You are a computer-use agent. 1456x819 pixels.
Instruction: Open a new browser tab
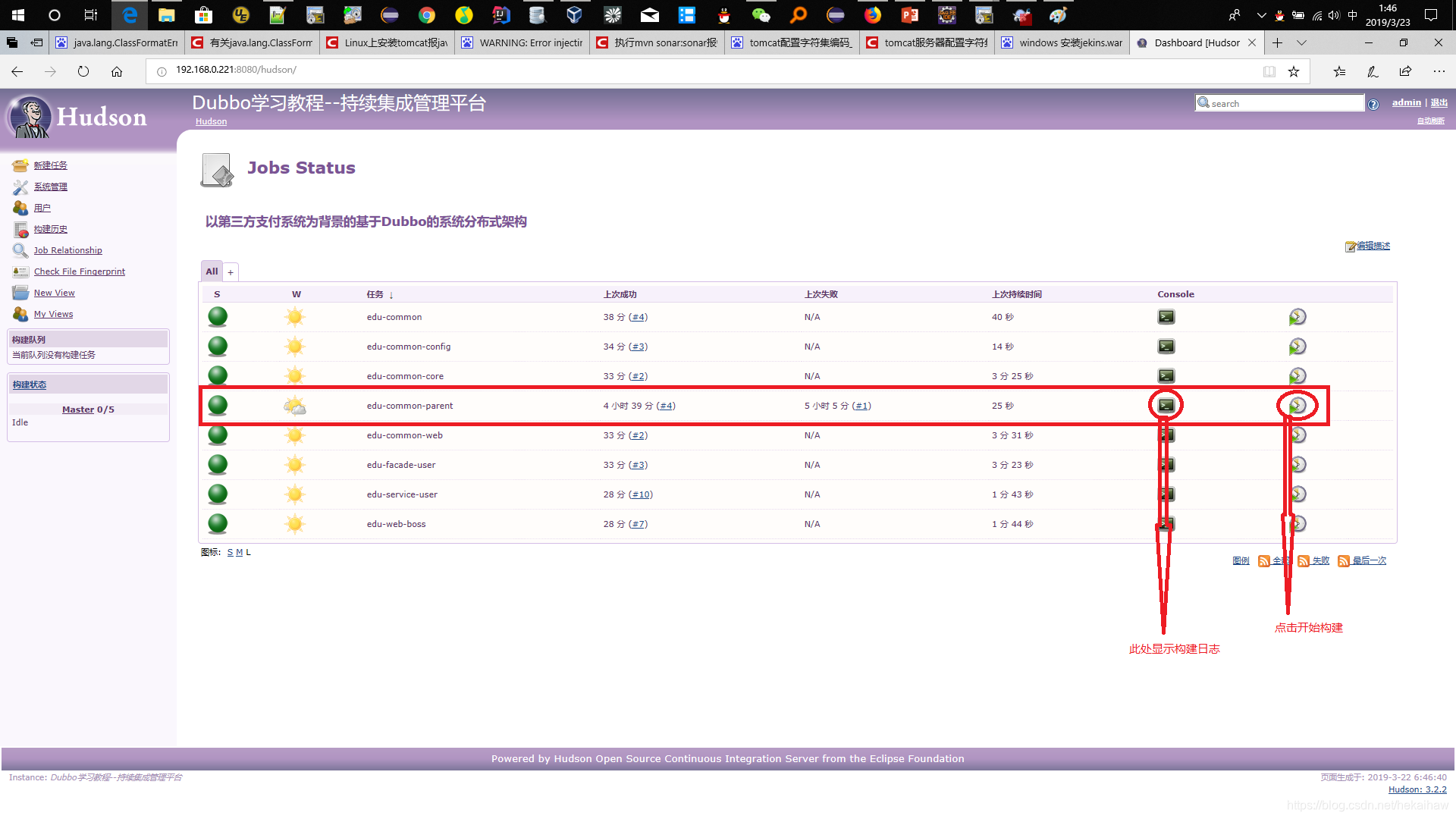pos(1277,42)
